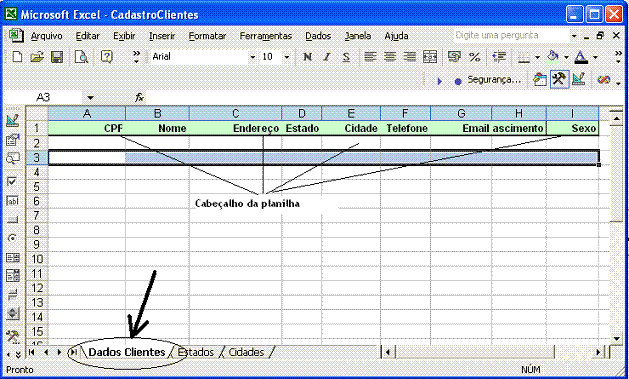Click the Design Mode icon in left toolbar
Viewport: 629px width, 379px height.
13,120
